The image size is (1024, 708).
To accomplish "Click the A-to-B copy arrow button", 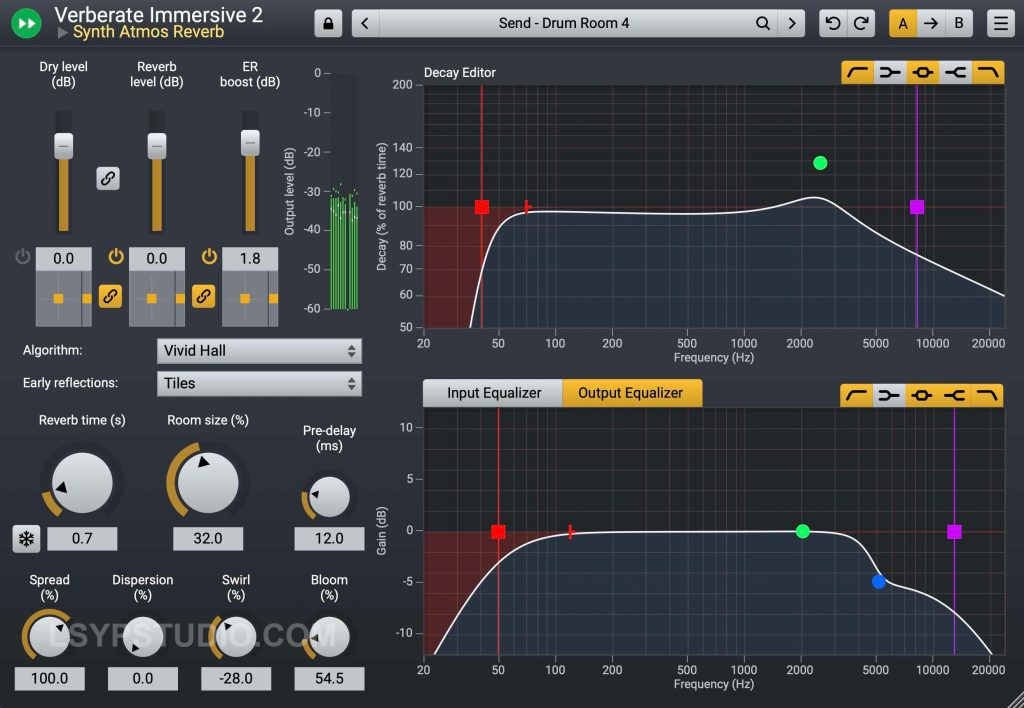I will [x=931, y=21].
